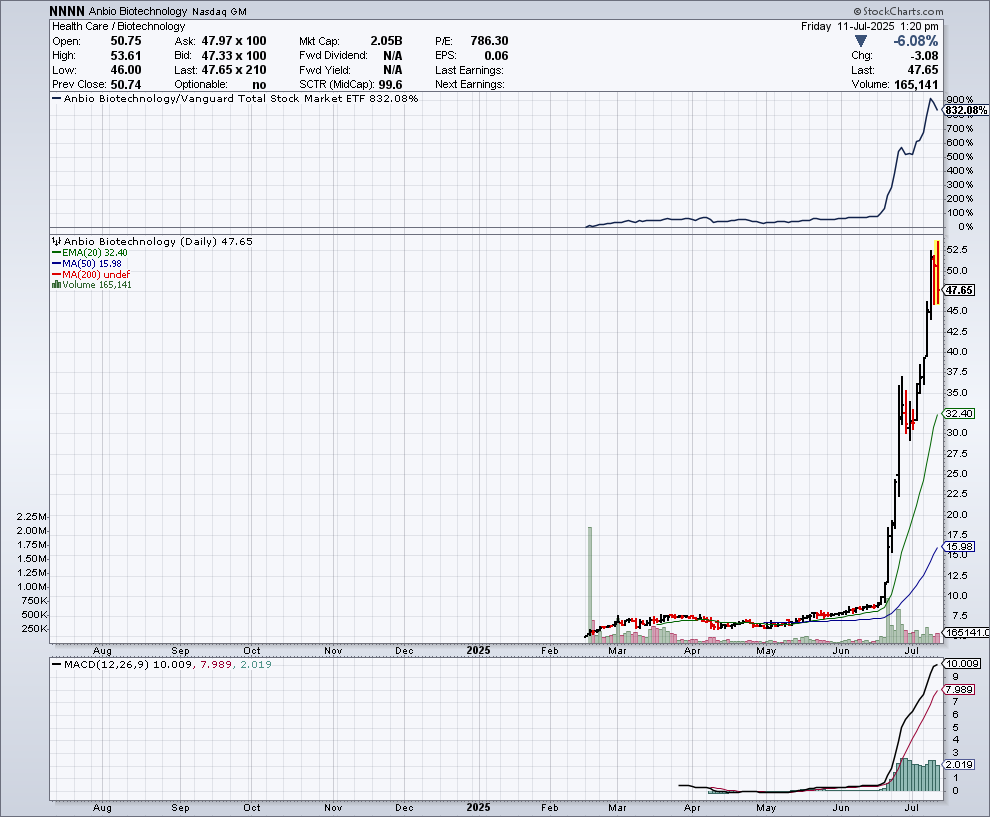990x817 pixels.
Task: Click the Volume value 165,141 in the header
Action: click(x=916, y=85)
